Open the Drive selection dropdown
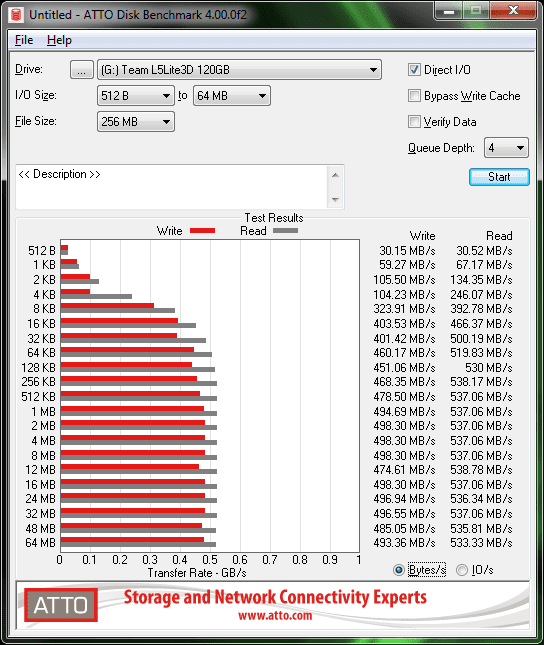Image resolution: width=544 pixels, height=645 pixels. tap(239, 70)
